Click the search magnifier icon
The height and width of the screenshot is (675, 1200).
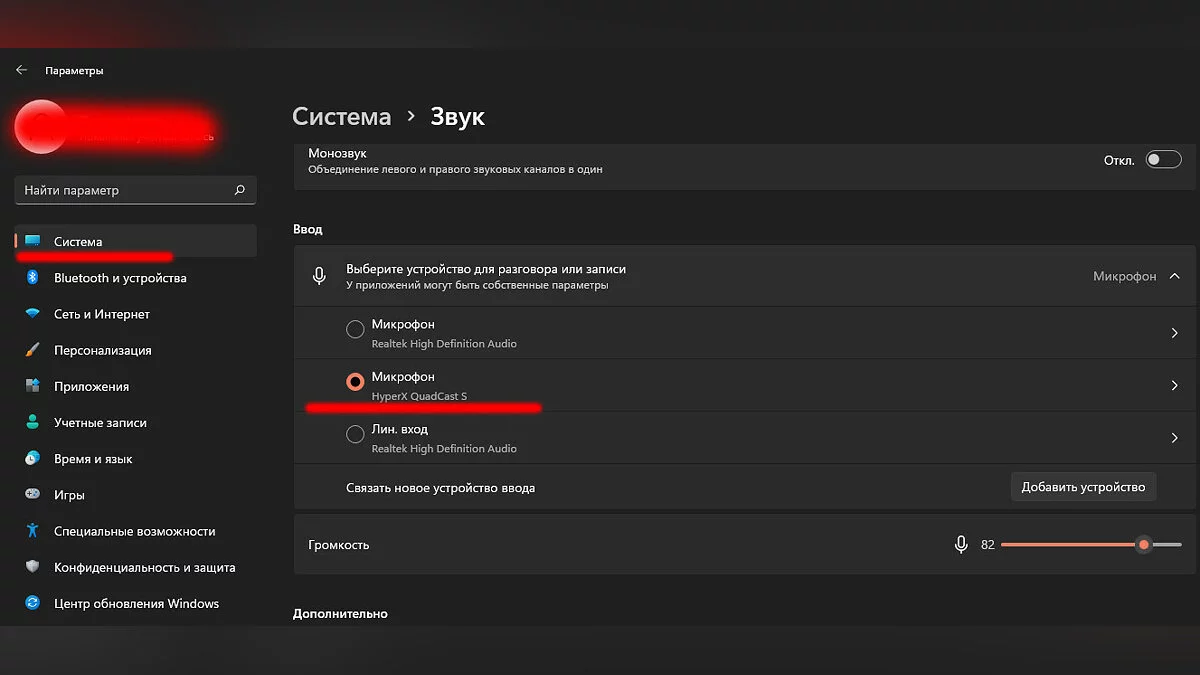[x=239, y=190]
